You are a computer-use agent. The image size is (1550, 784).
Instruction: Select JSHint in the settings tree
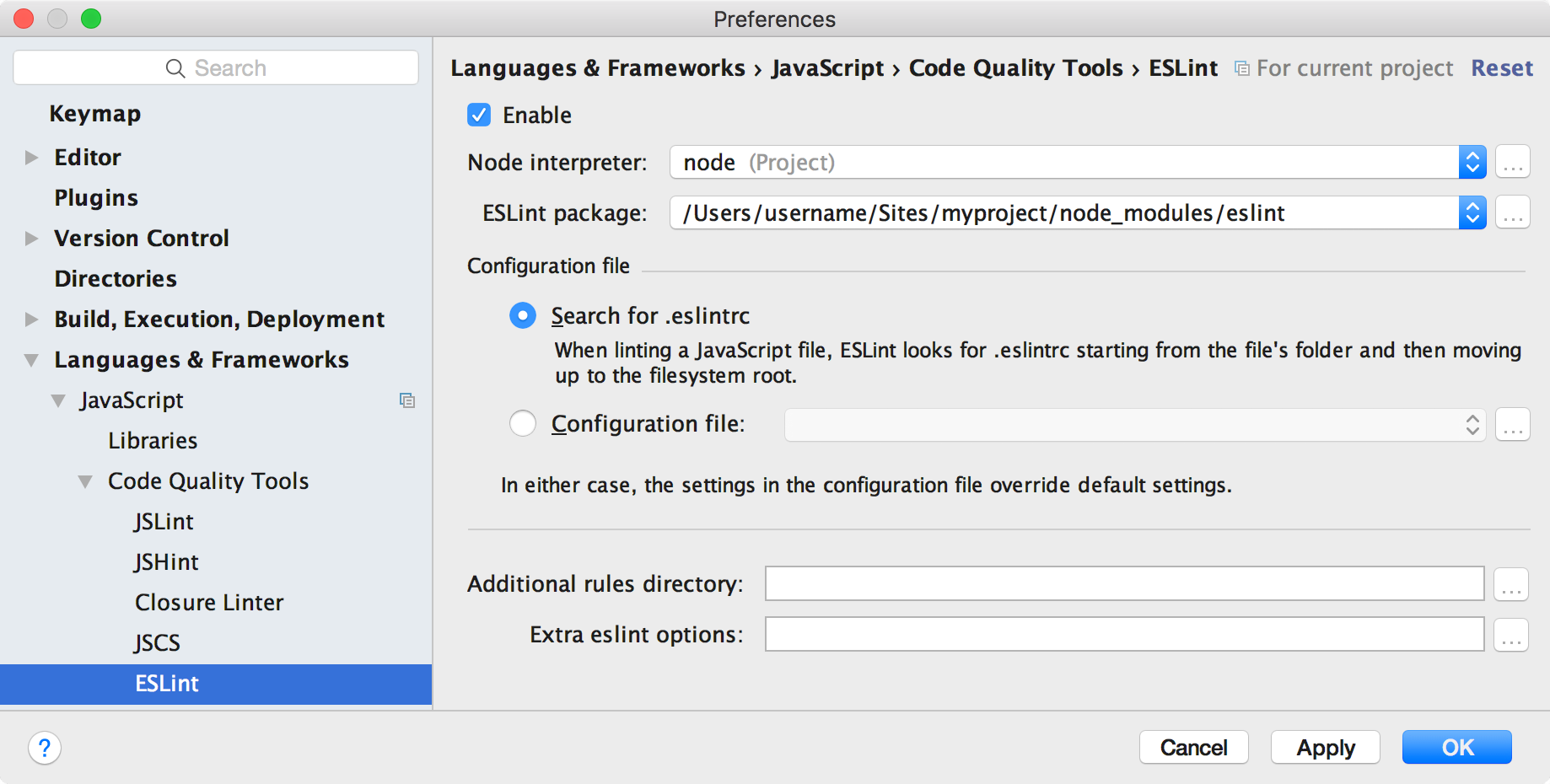[x=166, y=562]
